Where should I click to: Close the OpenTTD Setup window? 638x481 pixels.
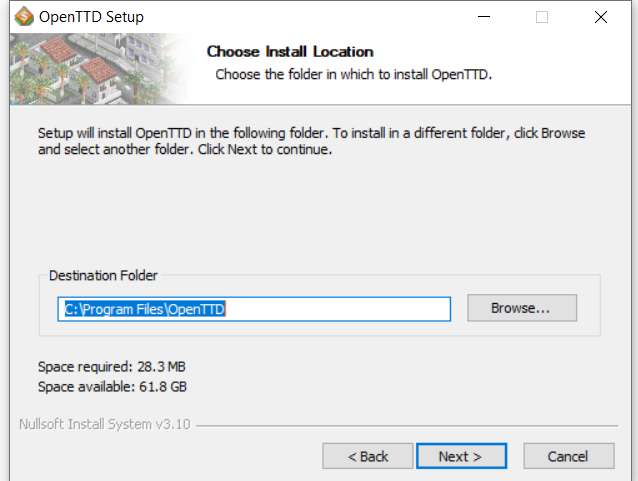click(600, 17)
